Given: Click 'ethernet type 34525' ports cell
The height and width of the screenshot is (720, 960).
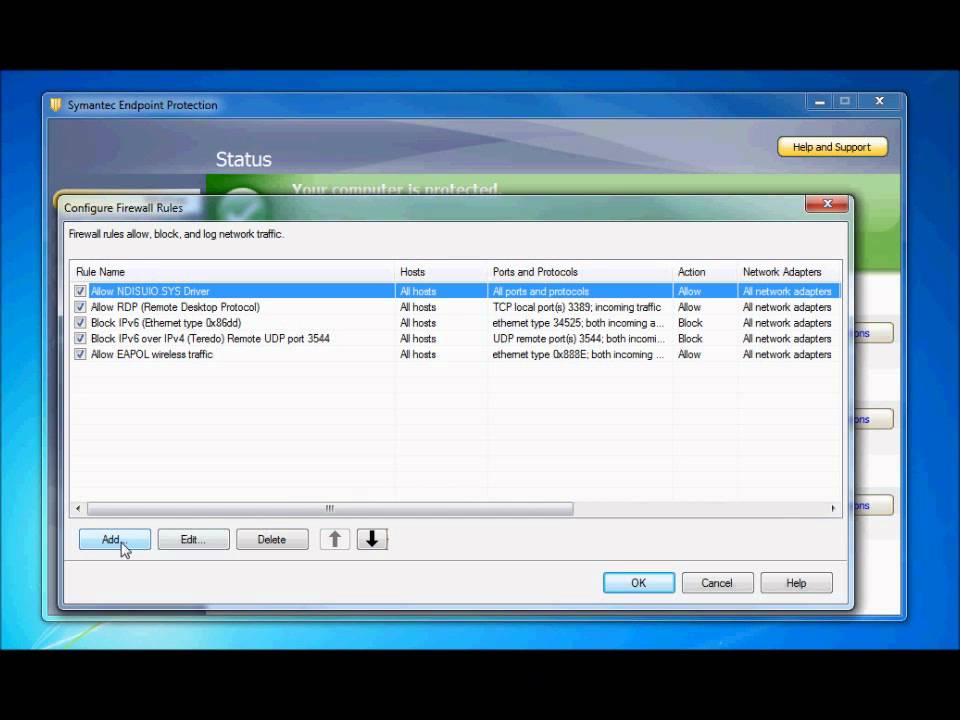Looking at the screenshot, I should tap(578, 323).
